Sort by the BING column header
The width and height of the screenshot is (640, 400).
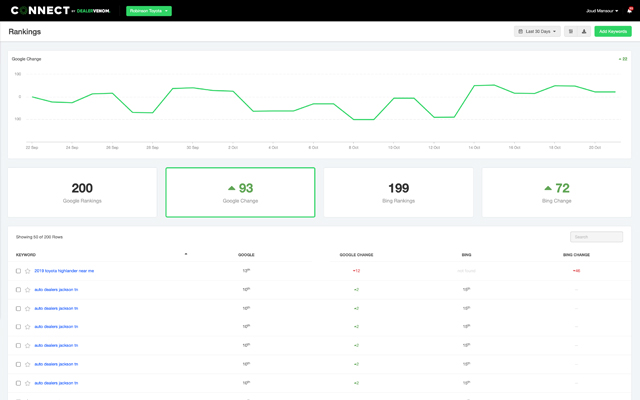click(x=467, y=255)
